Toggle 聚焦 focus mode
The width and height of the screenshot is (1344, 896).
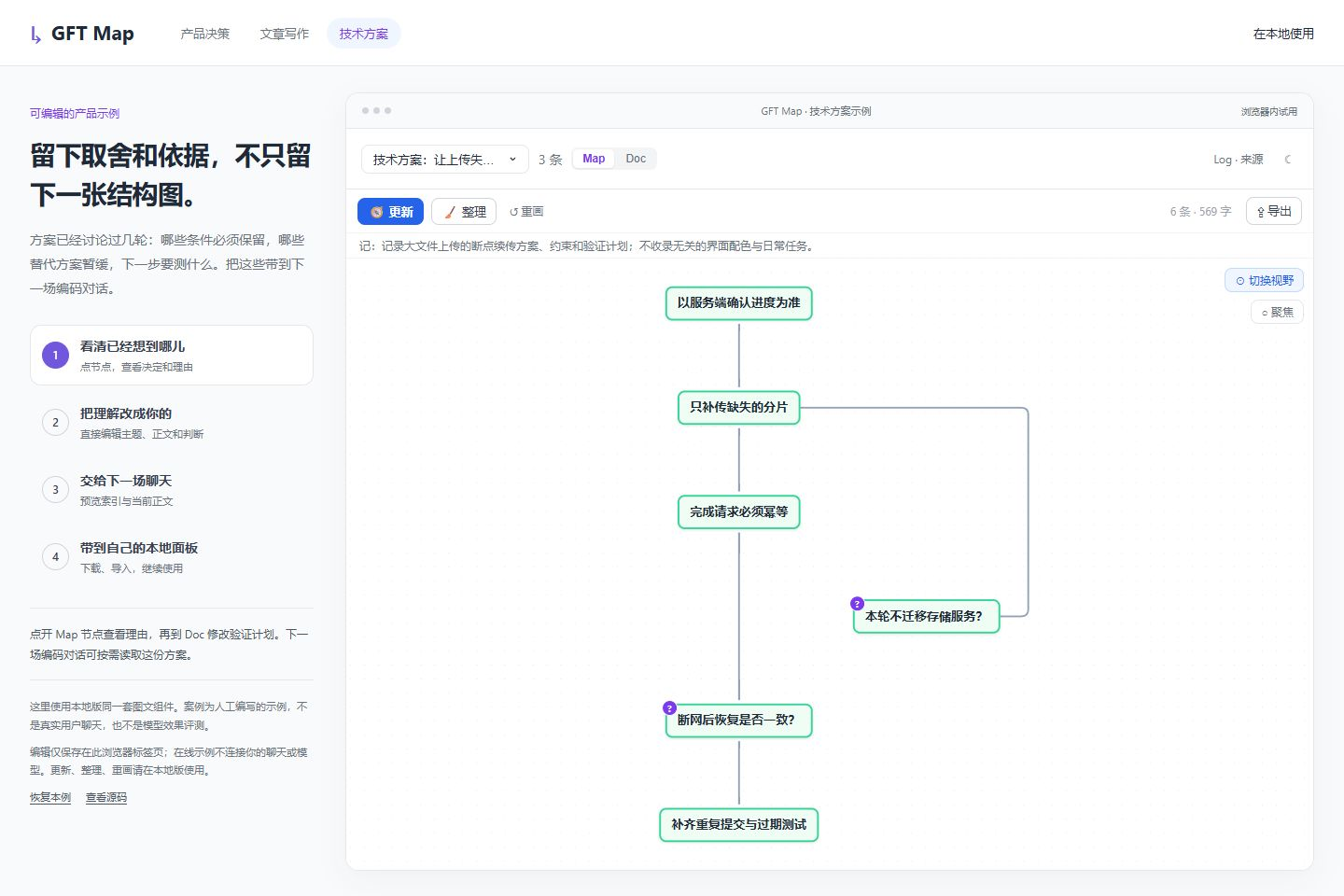coord(1277,312)
